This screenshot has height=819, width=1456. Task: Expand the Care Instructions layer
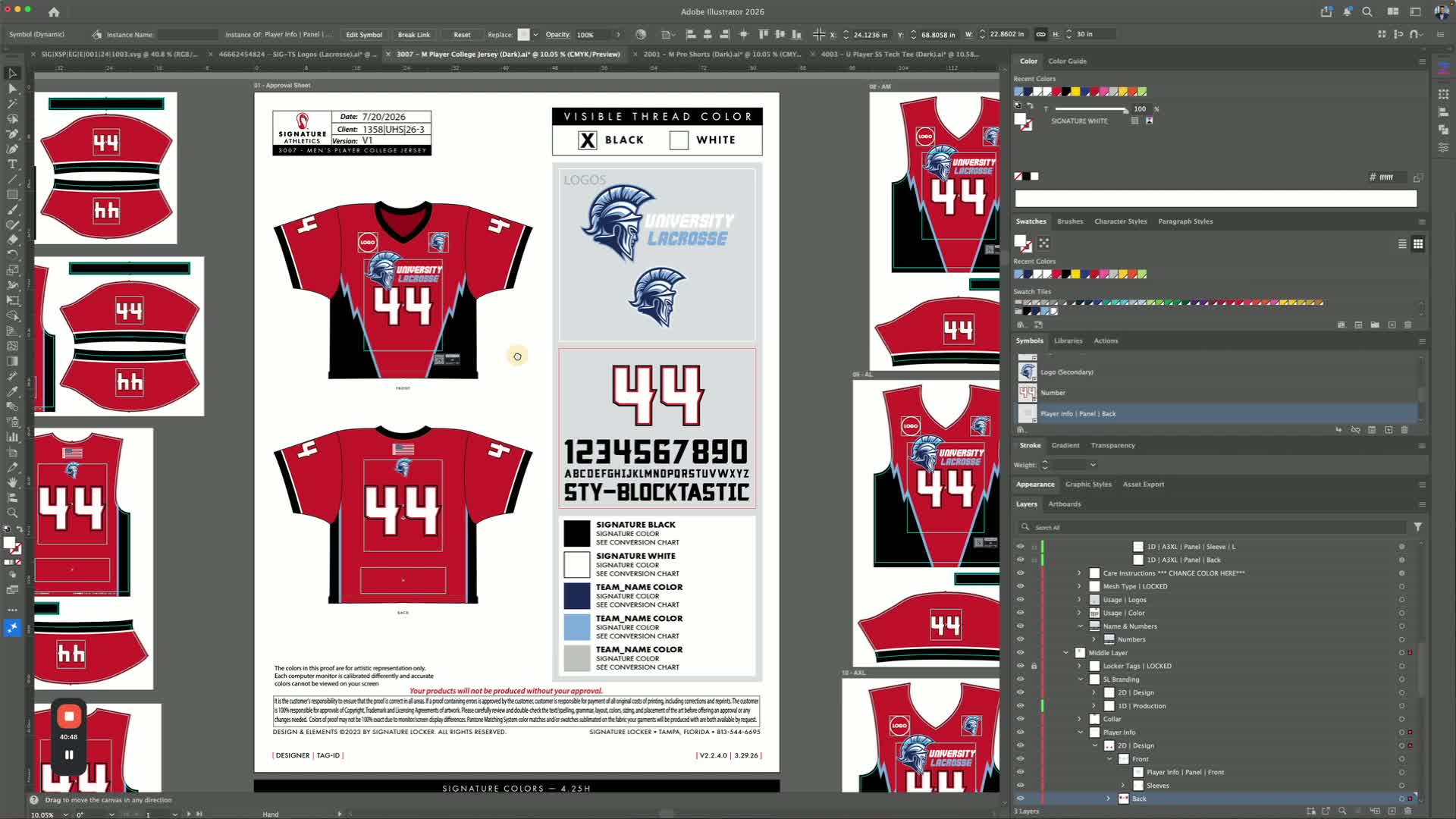point(1080,573)
